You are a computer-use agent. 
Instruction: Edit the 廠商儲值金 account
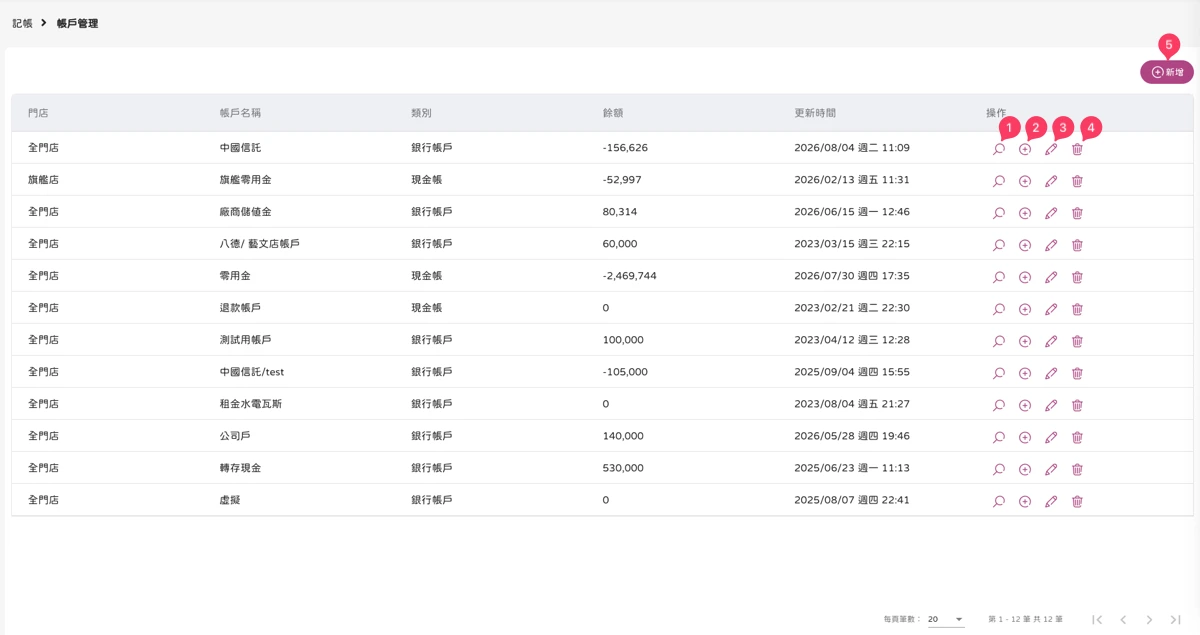click(x=1051, y=213)
